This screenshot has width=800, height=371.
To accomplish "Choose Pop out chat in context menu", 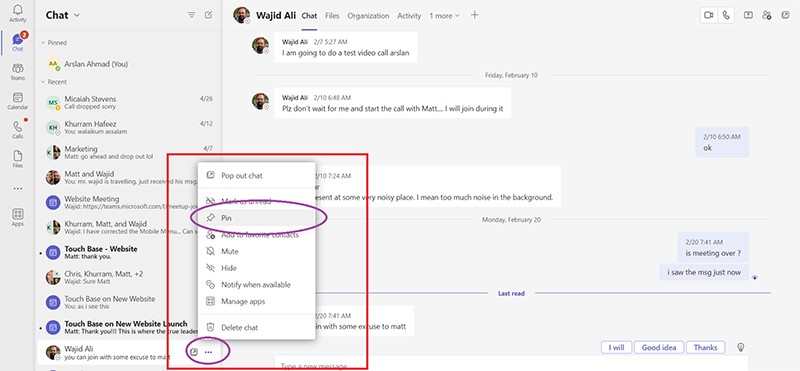I will click(x=256, y=176).
